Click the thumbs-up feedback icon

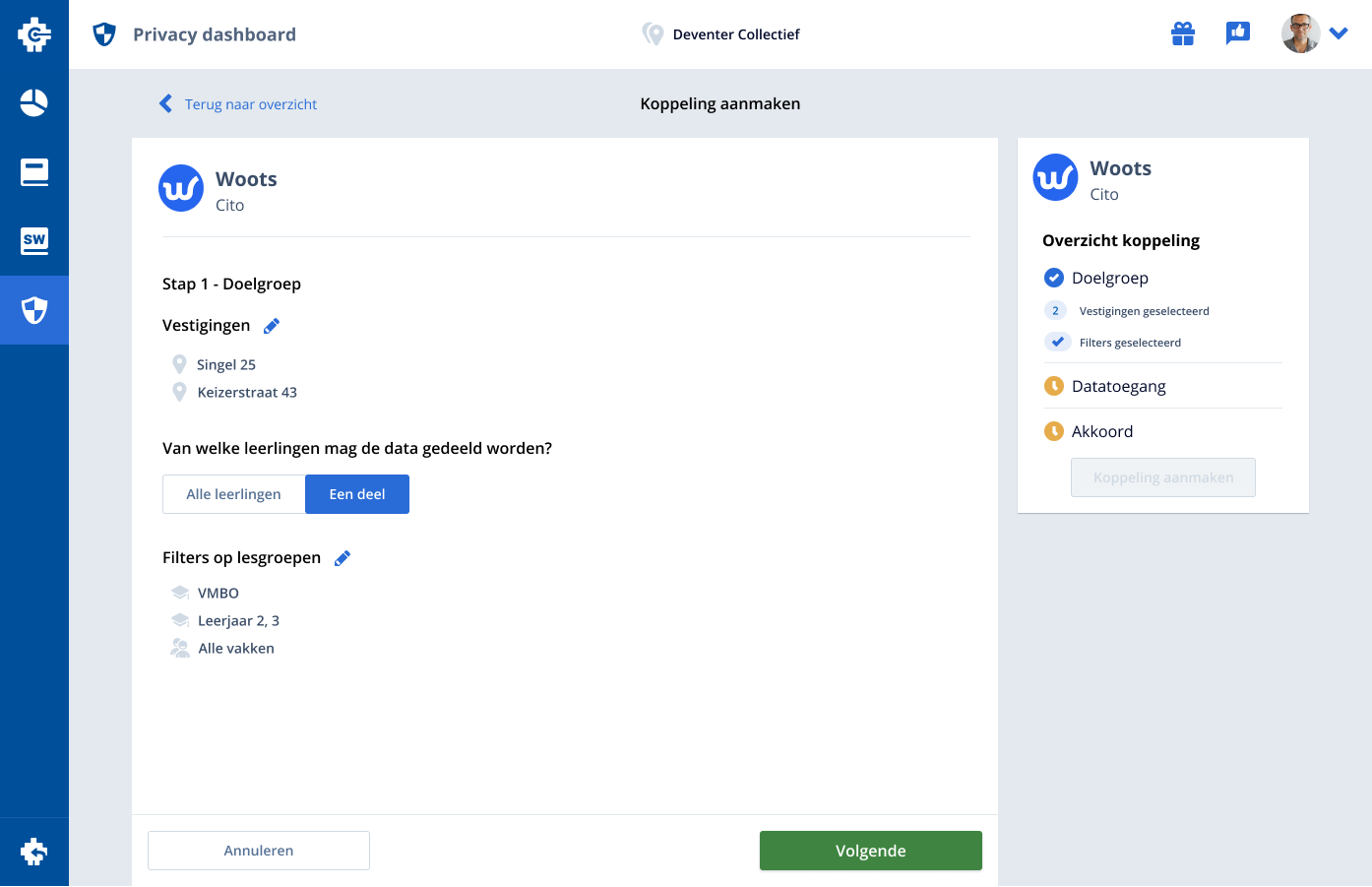[x=1237, y=33]
